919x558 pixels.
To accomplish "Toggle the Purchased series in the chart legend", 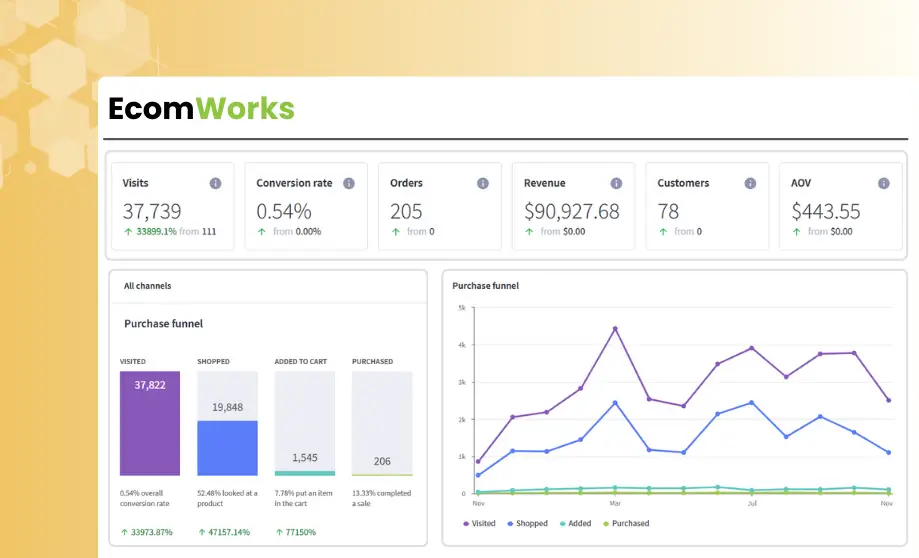I will click(627, 523).
